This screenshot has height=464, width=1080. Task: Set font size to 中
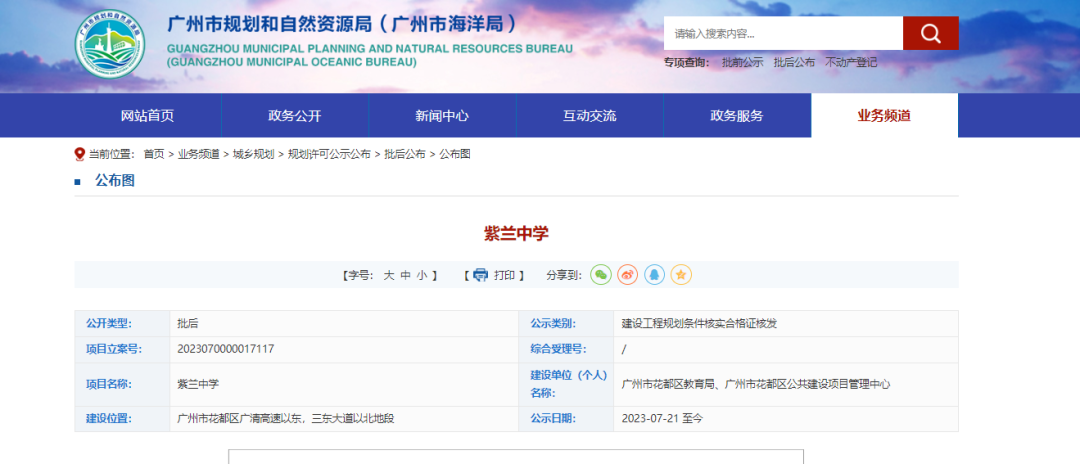(405, 275)
